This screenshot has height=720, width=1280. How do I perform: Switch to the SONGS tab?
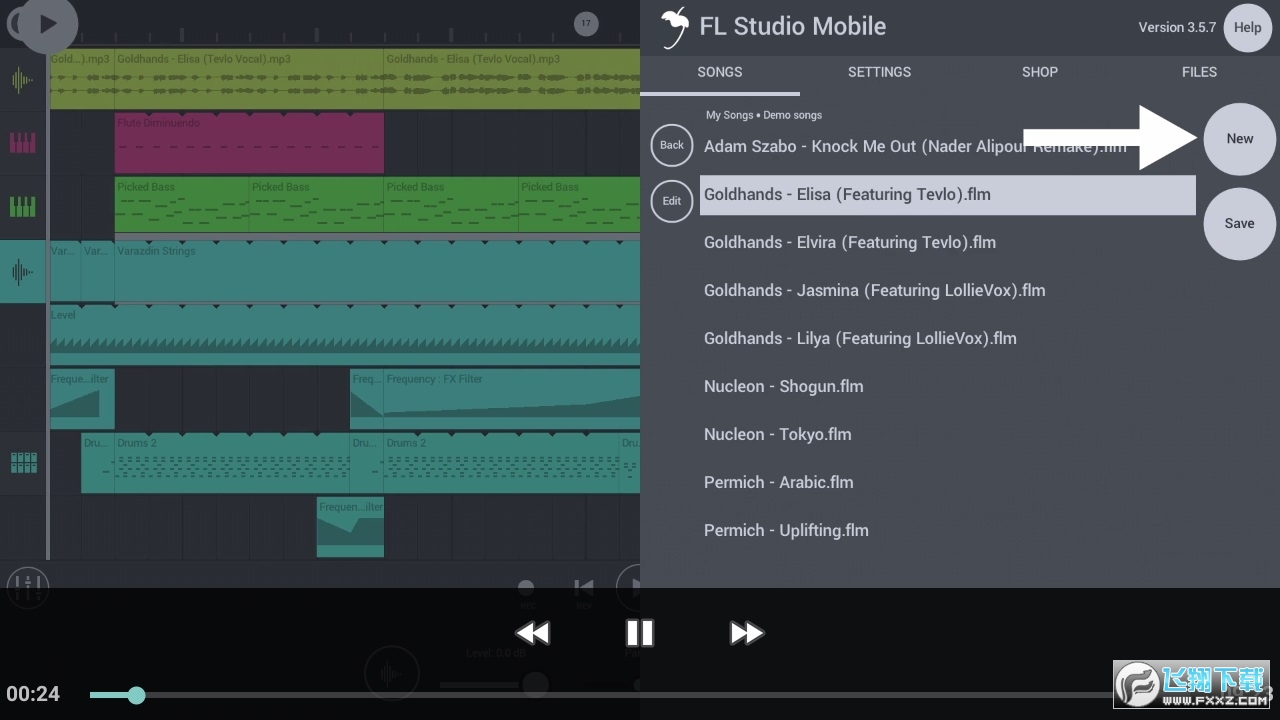[720, 72]
